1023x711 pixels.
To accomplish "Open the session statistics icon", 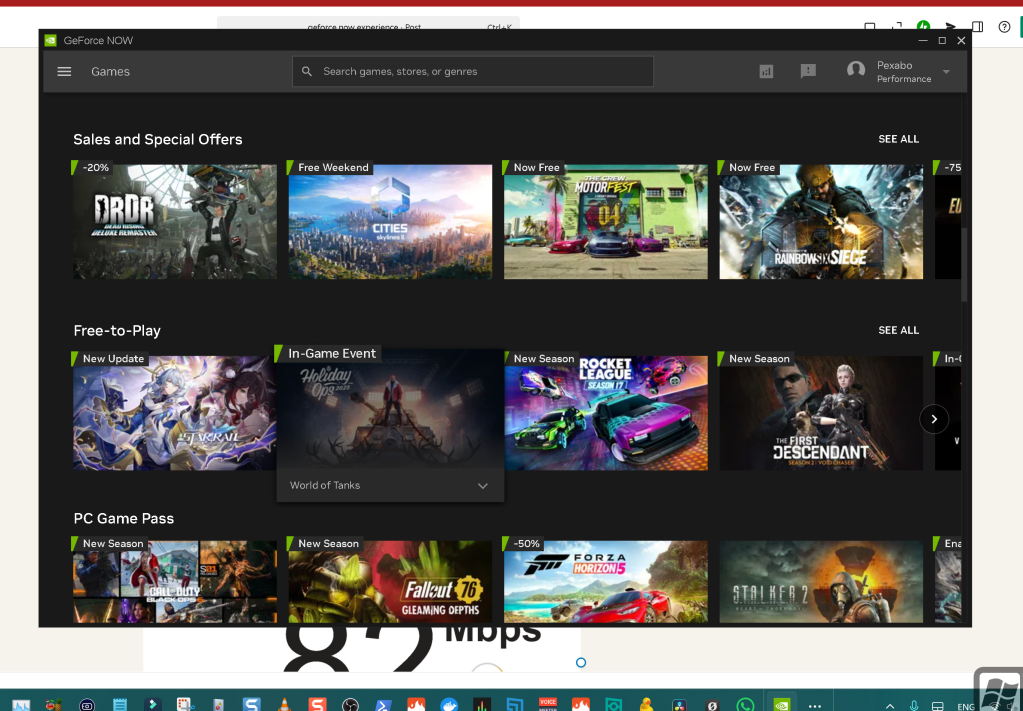I will (x=766, y=72).
